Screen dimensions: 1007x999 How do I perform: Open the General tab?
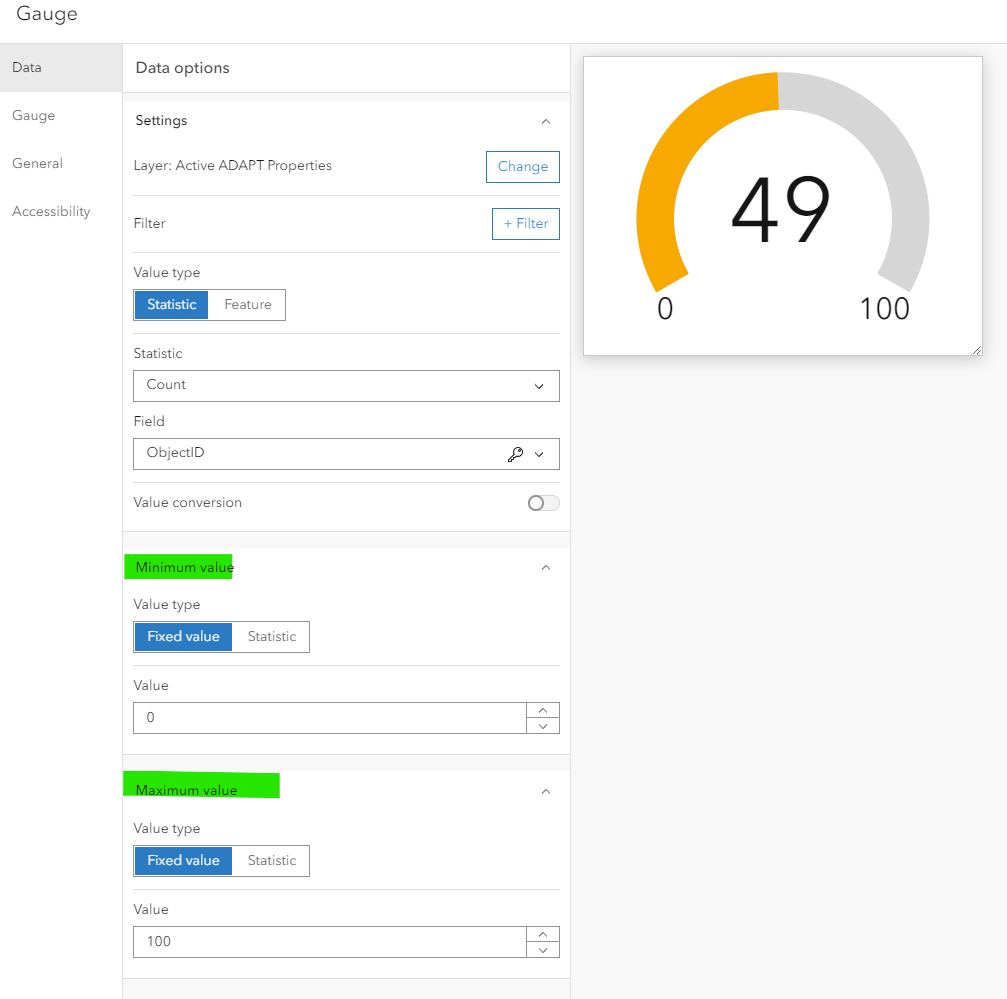point(36,163)
